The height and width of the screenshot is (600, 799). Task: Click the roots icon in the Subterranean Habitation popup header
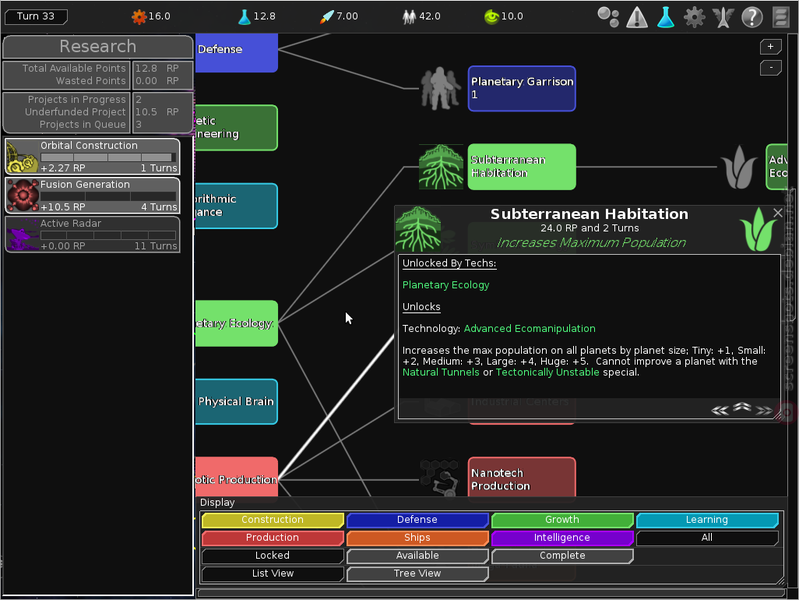pyautogui.click(x=418, y=229)
